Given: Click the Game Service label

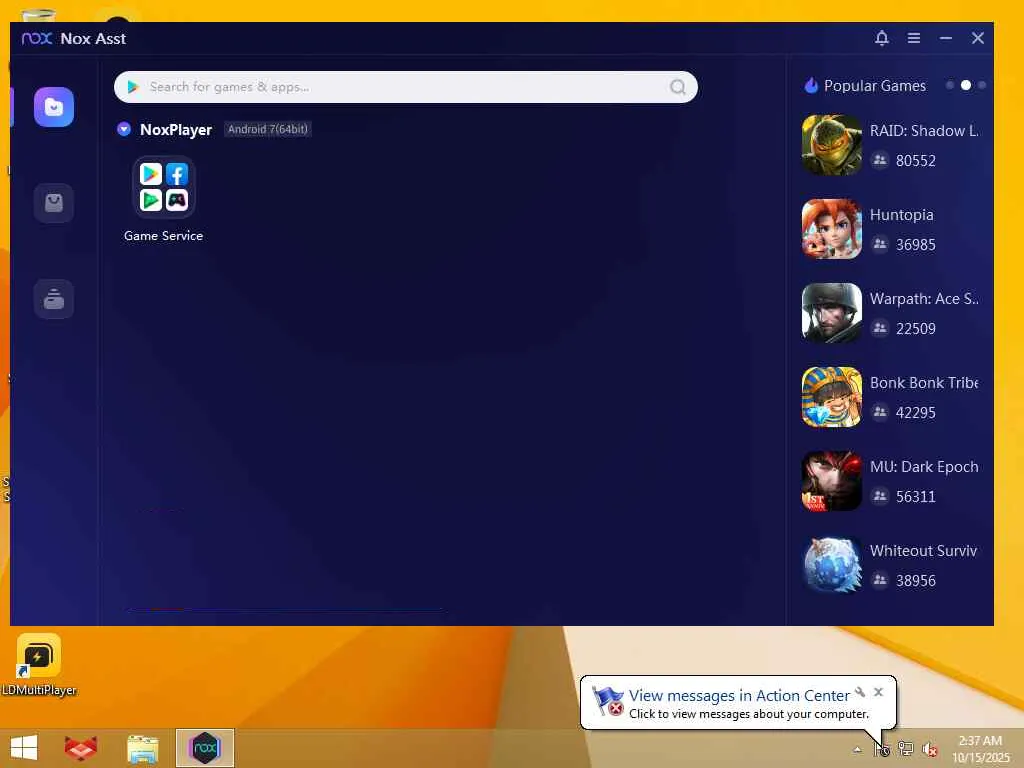Looking at the screenshot, I should [x=163, y=236].
